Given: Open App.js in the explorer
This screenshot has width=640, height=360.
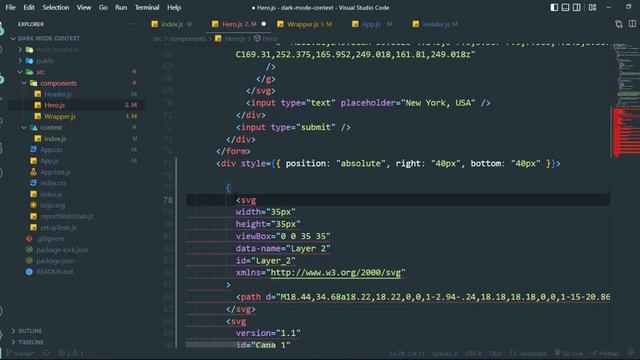Looking at the screenshot, I should [x=49, y=161].
